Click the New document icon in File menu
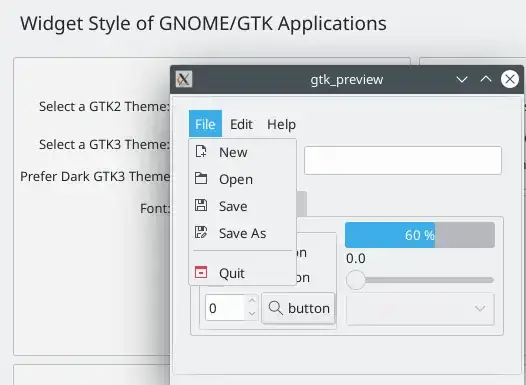 (x=201, y=152)
